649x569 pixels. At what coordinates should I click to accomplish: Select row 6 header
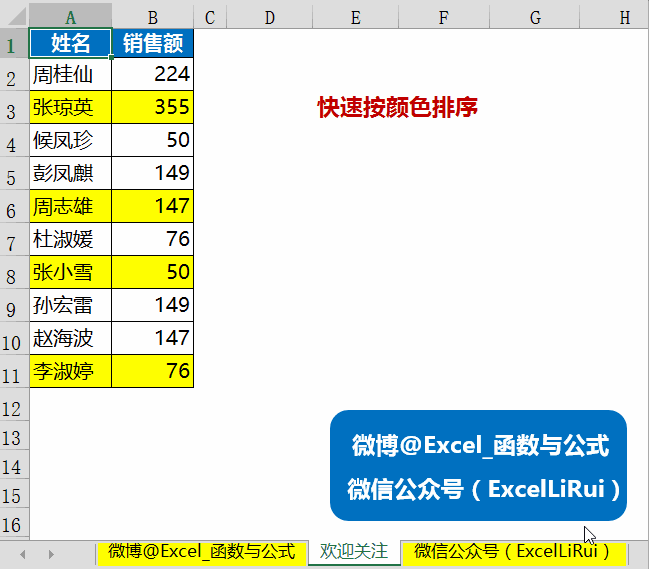point(14,206)
